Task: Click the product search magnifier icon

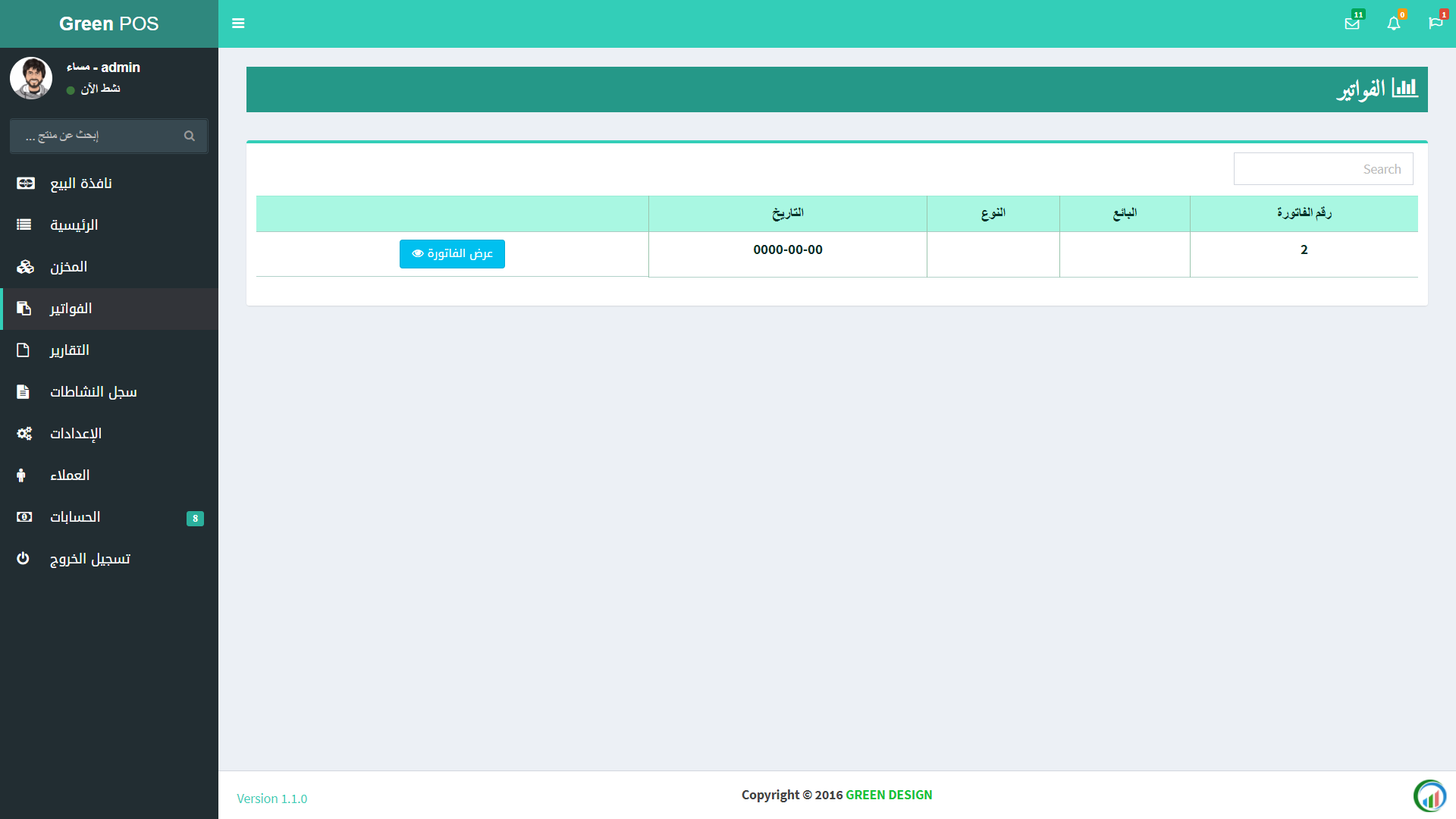Action: 190,136
